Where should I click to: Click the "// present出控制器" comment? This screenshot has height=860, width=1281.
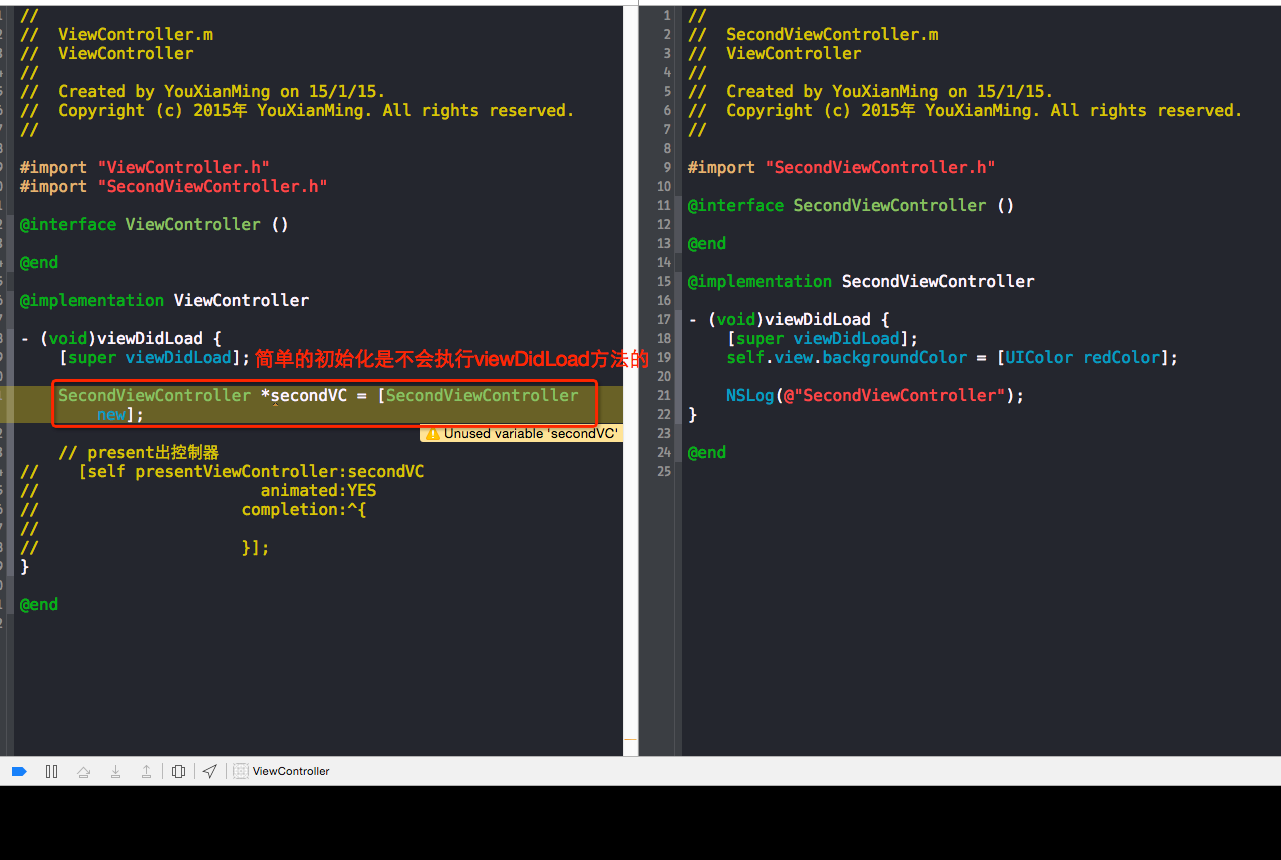(x=138, y=452)
